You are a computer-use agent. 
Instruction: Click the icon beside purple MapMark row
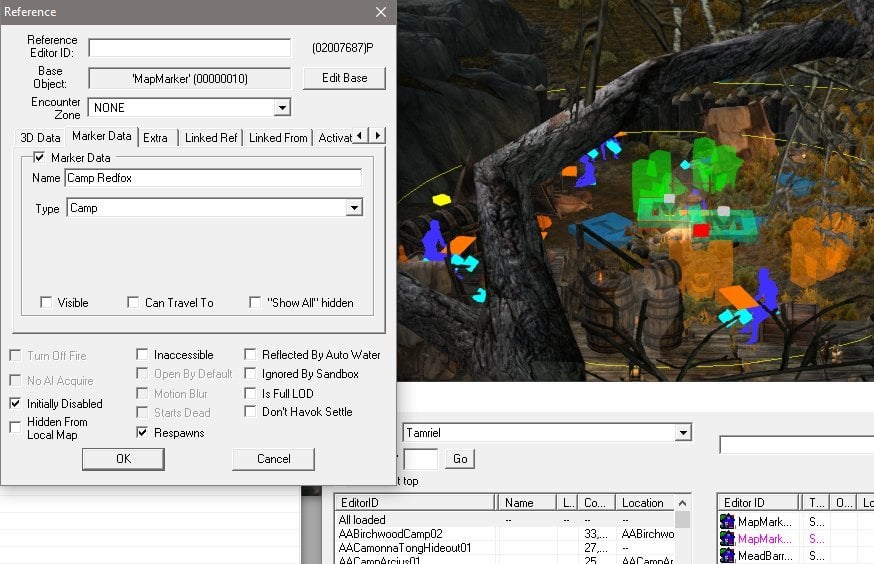[727, 539]
